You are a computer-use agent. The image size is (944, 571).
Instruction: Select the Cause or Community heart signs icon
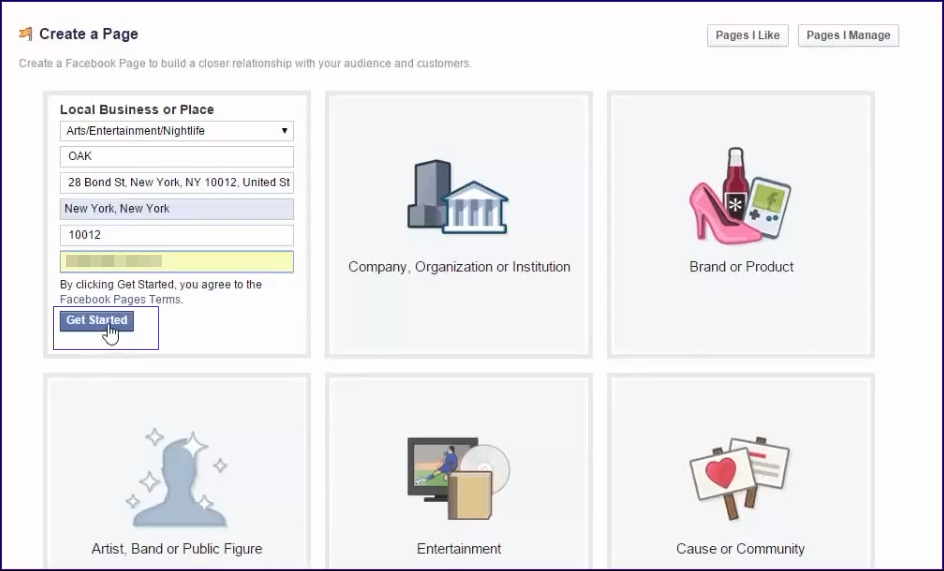740,478
